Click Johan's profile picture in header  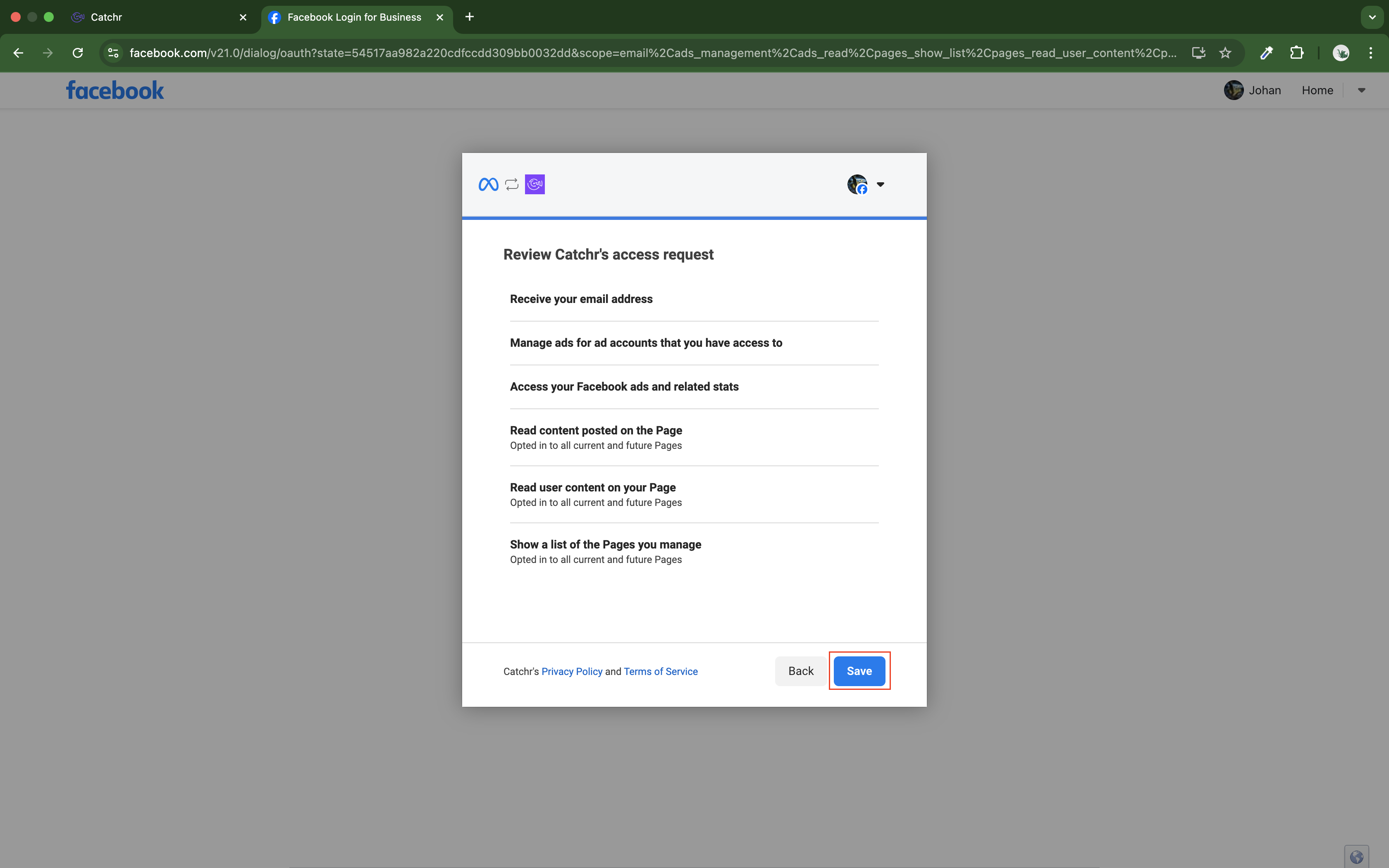[1234, 90]
